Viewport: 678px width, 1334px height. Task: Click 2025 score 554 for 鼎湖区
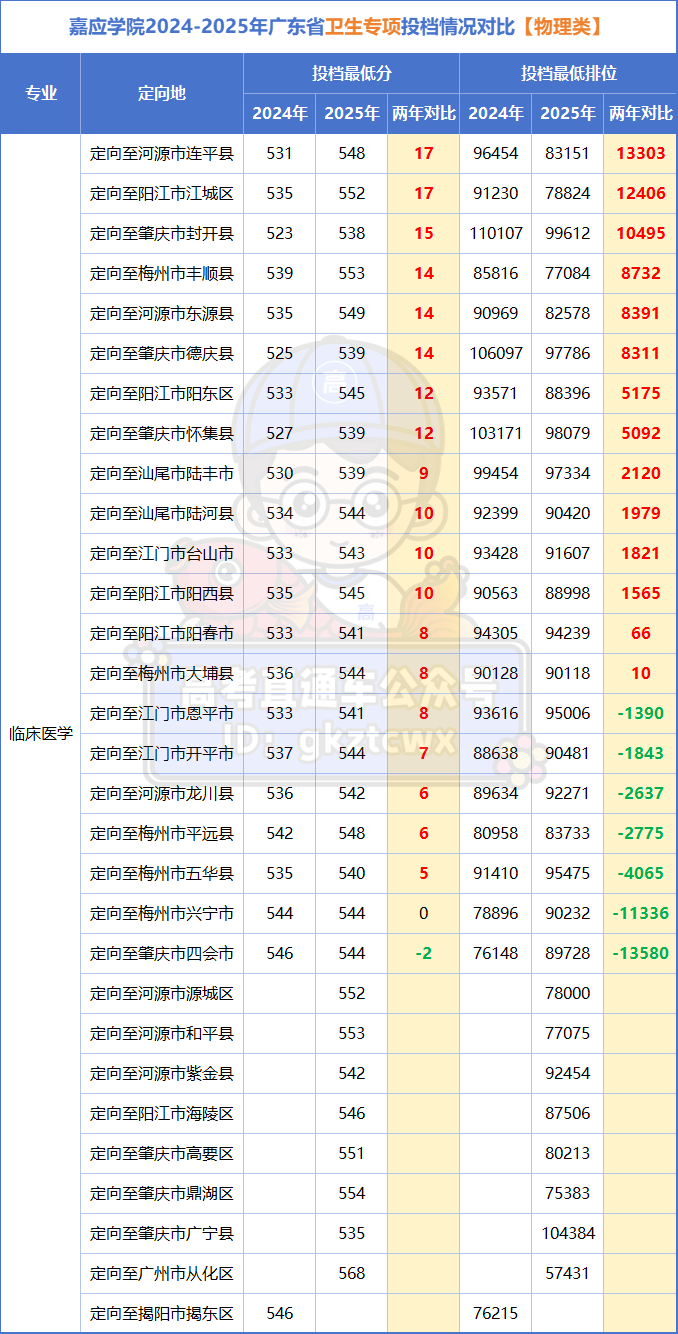click(x=352, y=1194)
